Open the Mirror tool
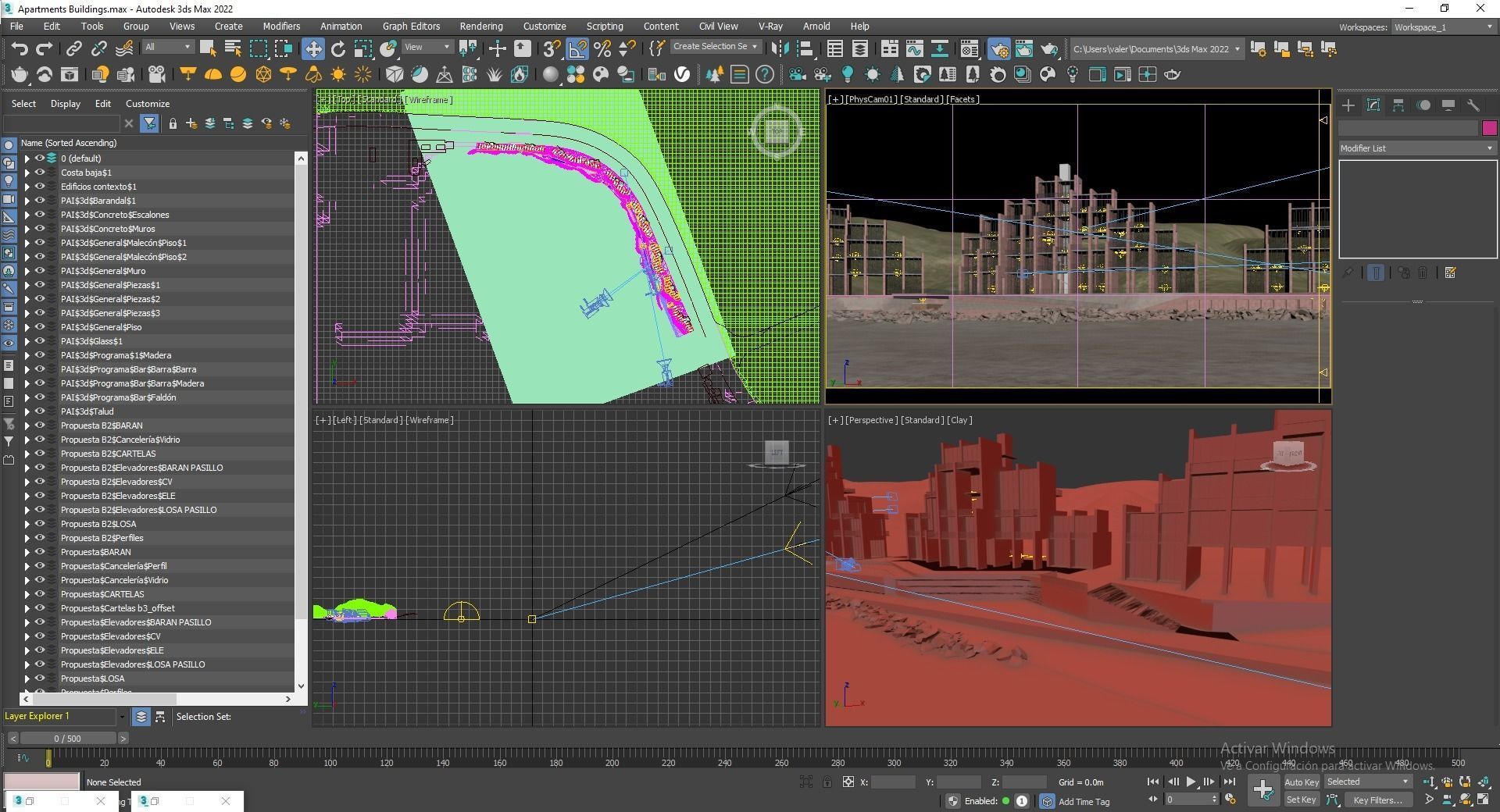 tap(780, 49)
